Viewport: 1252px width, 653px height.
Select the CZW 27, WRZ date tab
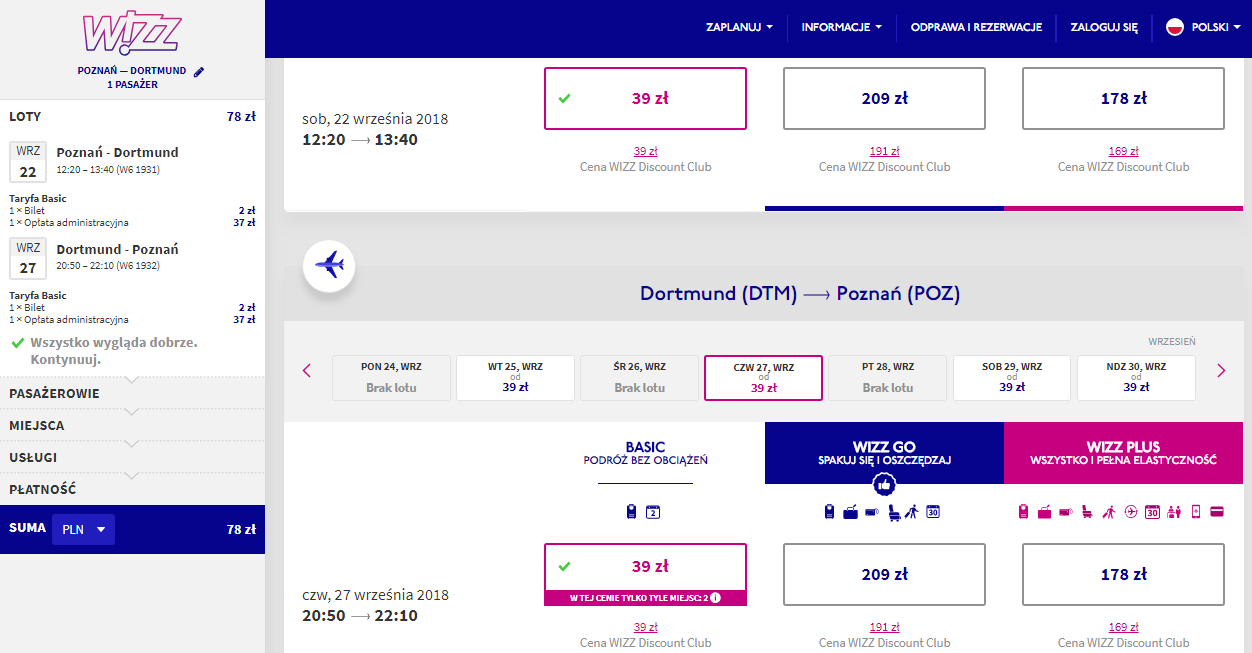(x=763, y=378)
